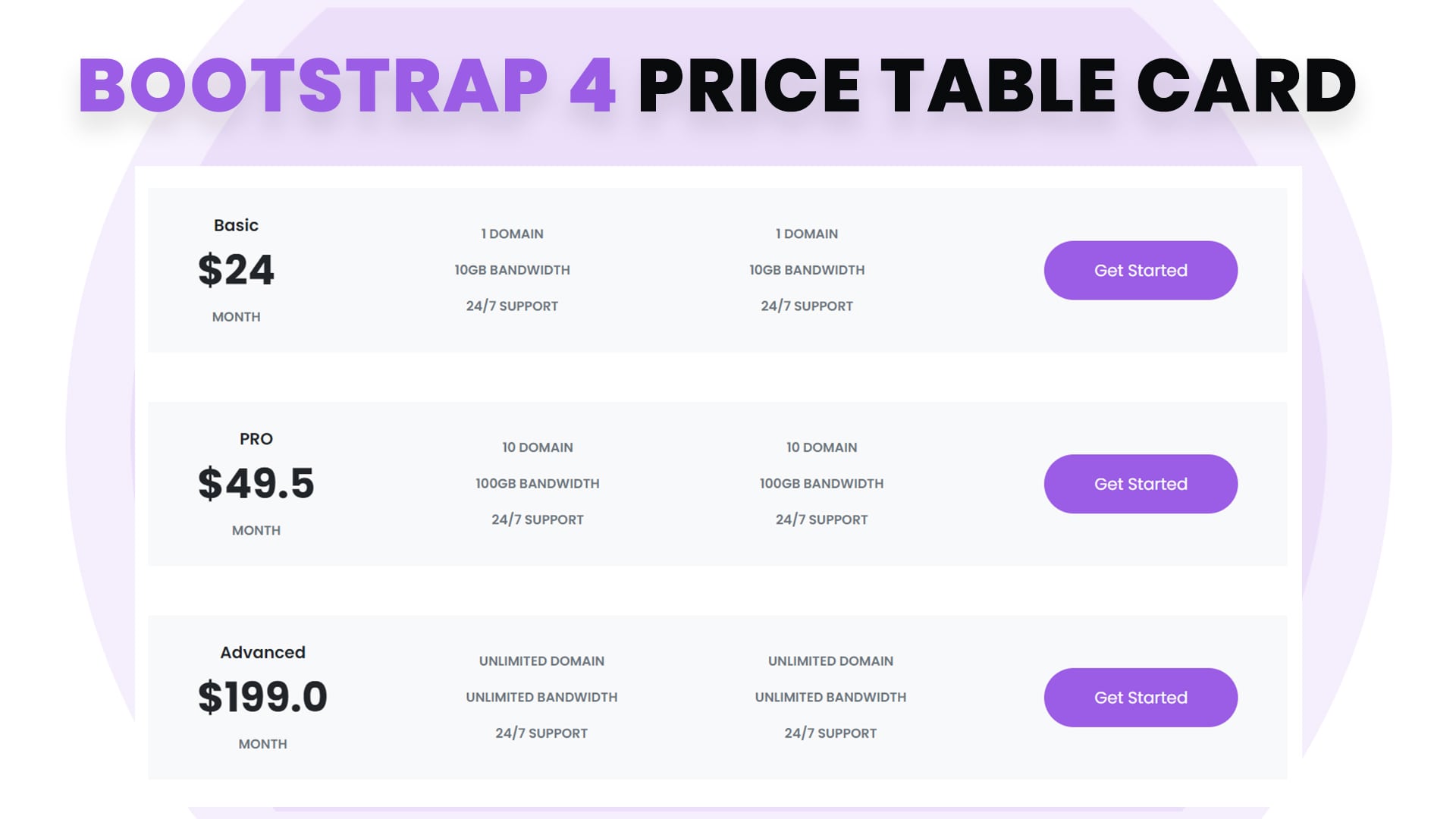The height and width of the screenshot is (819, 1456).
Task: Select the PRO plan title
Action: [x=256, y=438]
